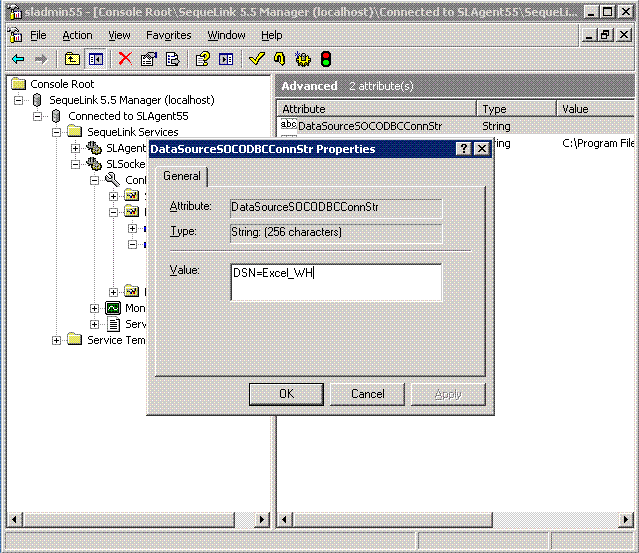Click the Value column header
The width and height of the screenshot is (639, 553).
595,109
